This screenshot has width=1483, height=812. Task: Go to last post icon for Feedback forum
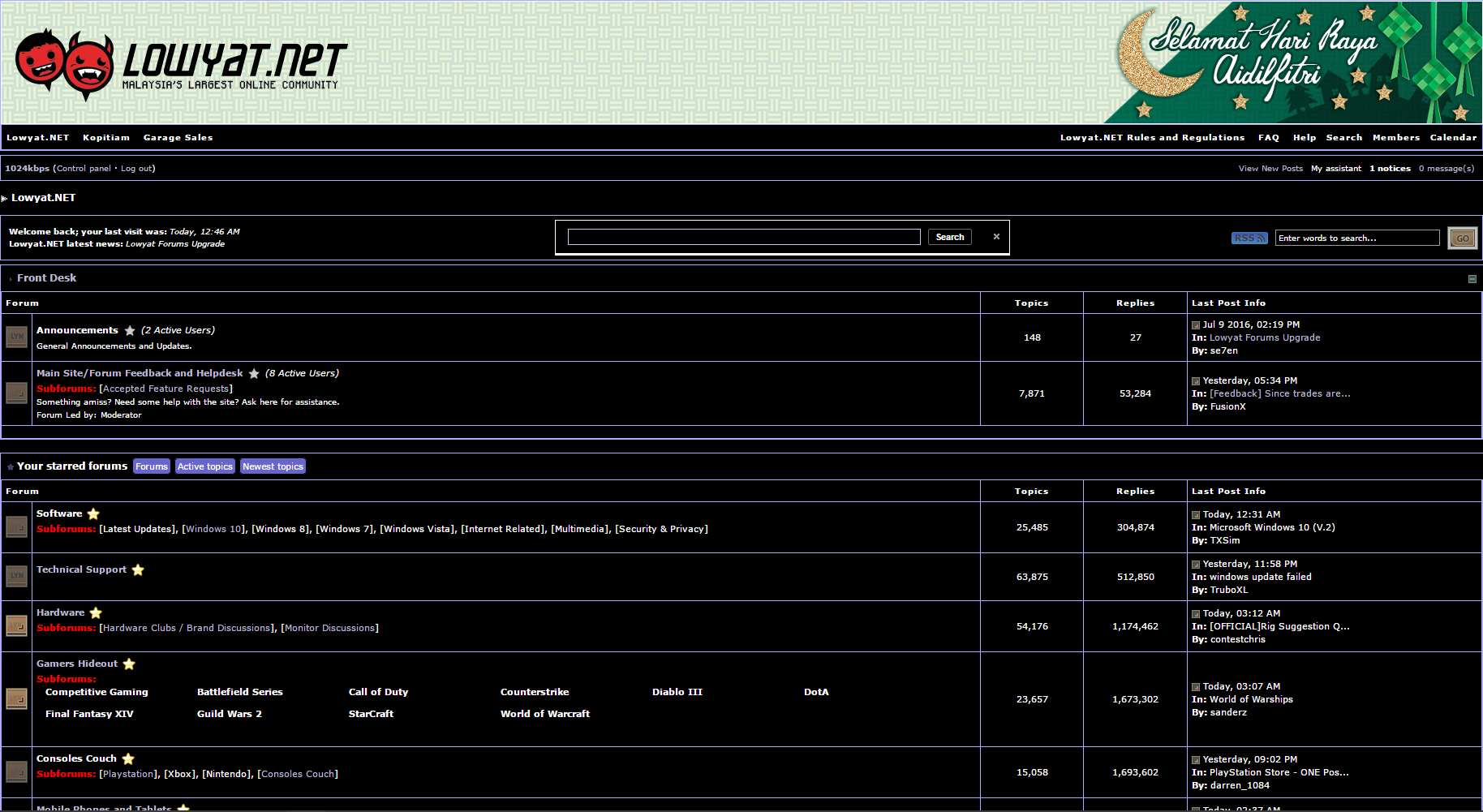click(1196, 381)
